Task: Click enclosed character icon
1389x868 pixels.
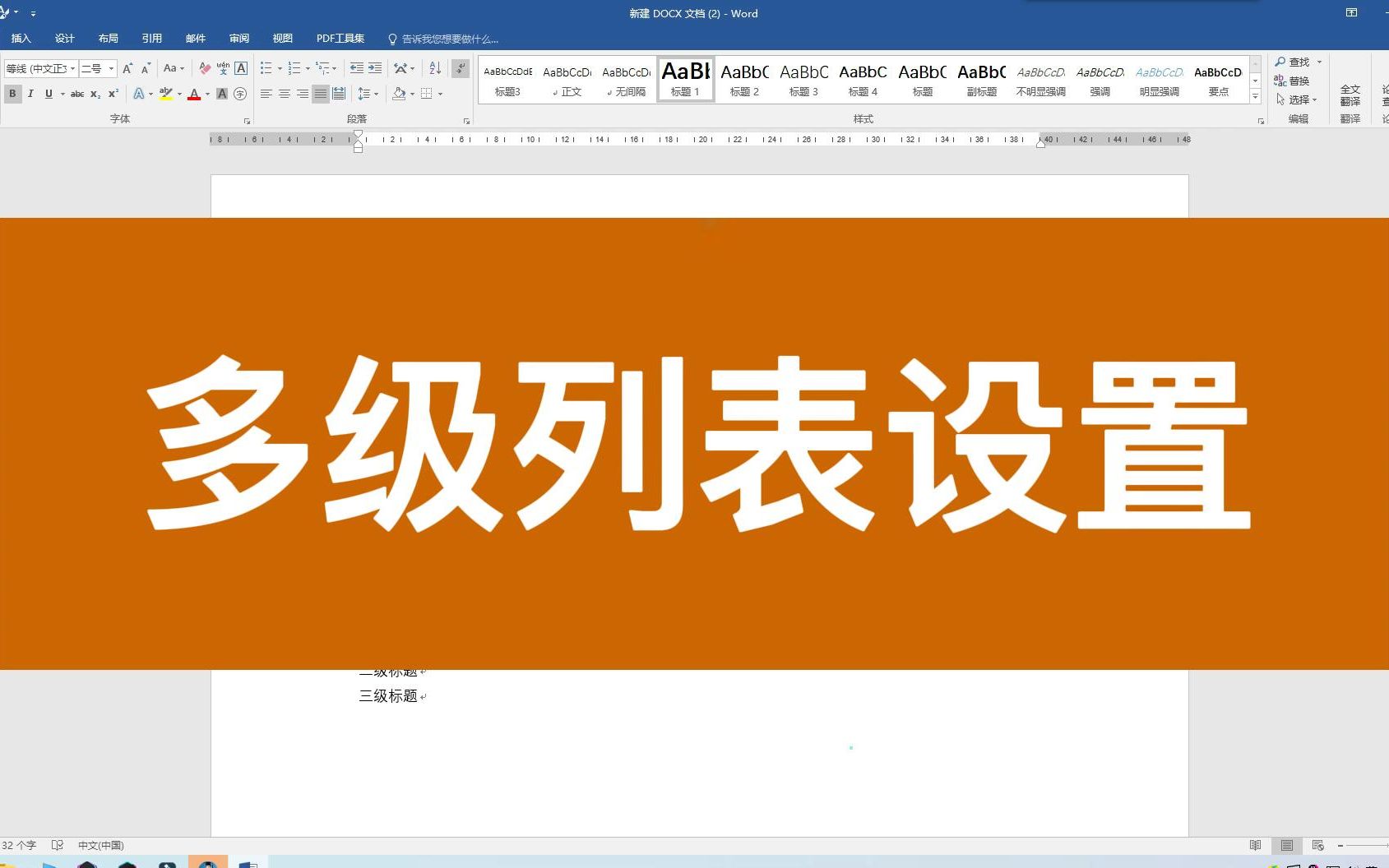Action: click(x=240, y=94)
